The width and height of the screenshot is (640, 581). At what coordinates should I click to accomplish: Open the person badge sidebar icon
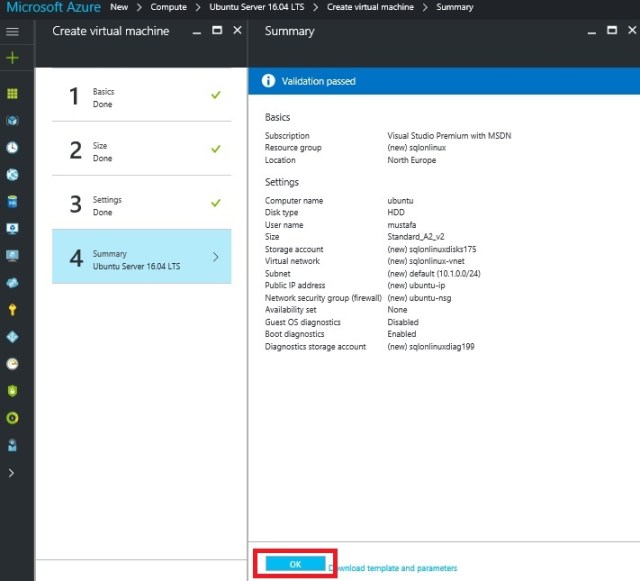tap(12, 445)
